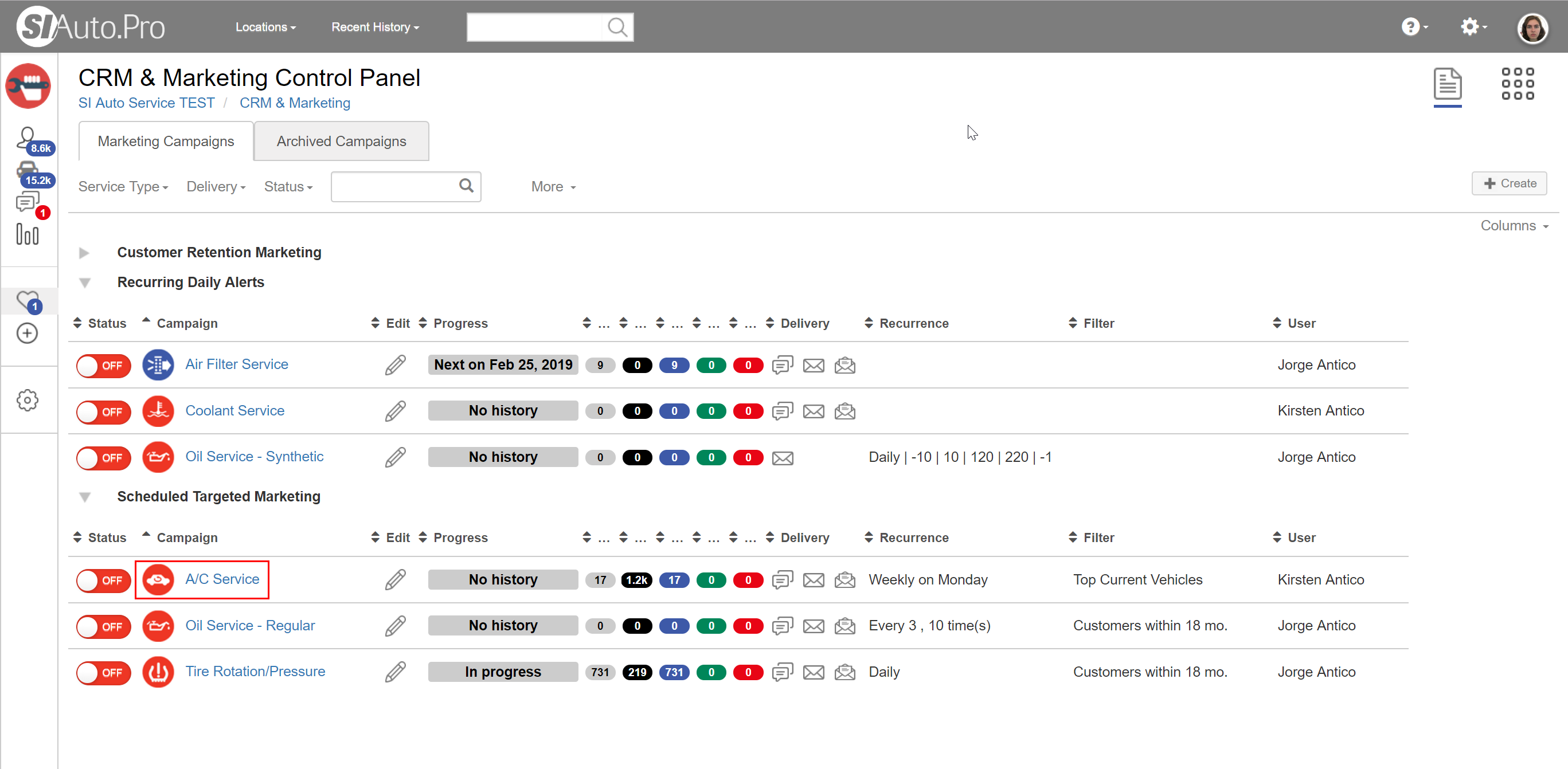Click the plus circle icon in the sidebar
Screen dimensions: 1568x769
click(28, 334)
